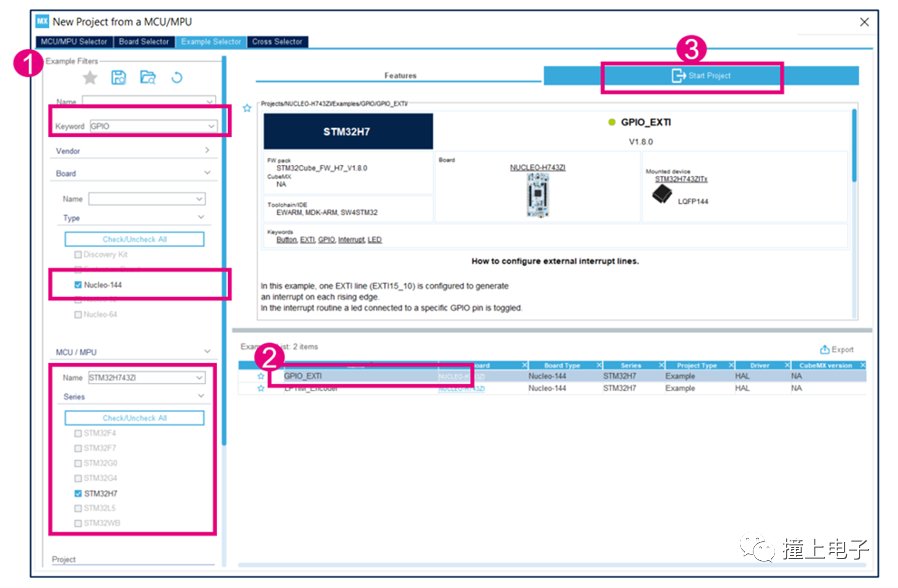Click the LQFP144 chip package icon
The width and height of the screenshot is (898, 588).
pyautogui.click(x=662, y=195)
